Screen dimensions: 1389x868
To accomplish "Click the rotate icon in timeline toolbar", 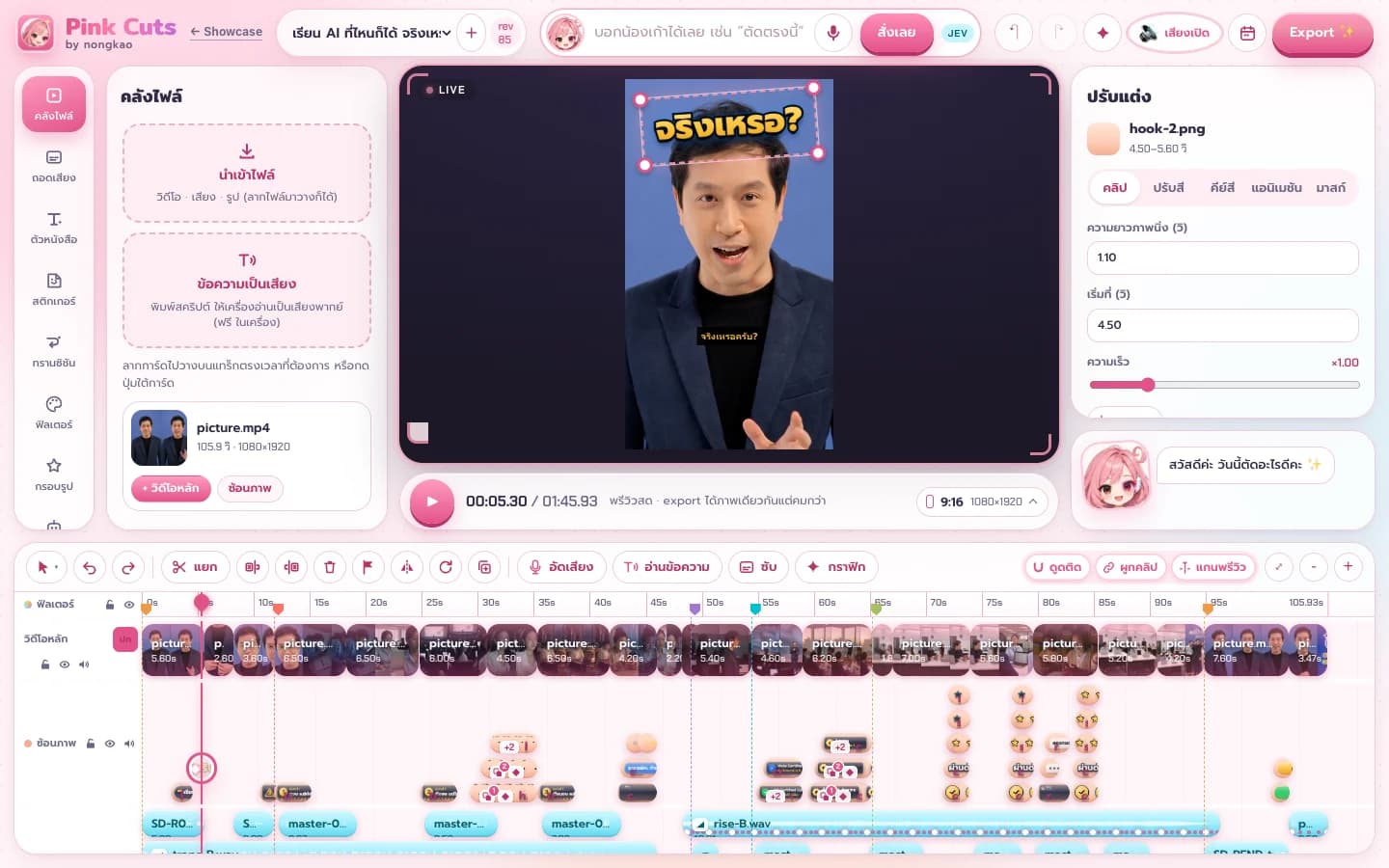I will (446, 567).
